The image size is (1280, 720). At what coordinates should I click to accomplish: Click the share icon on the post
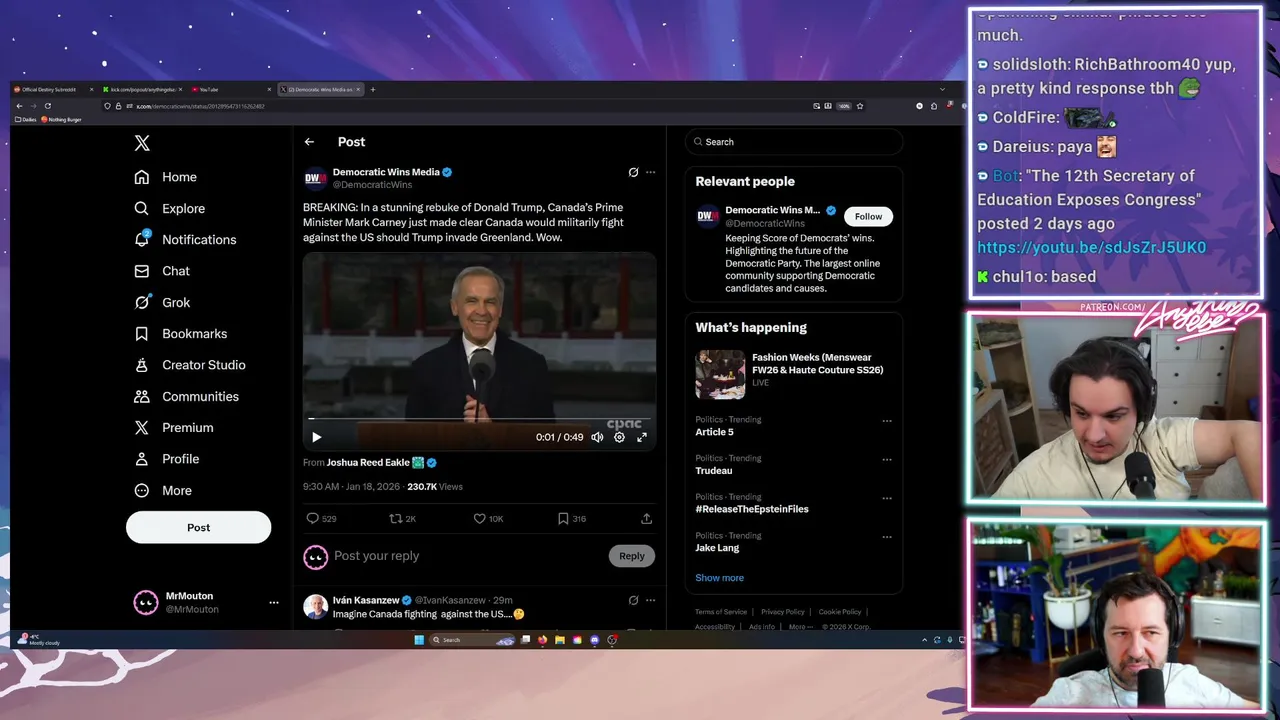pyautogui.click(x=646, y=518)
